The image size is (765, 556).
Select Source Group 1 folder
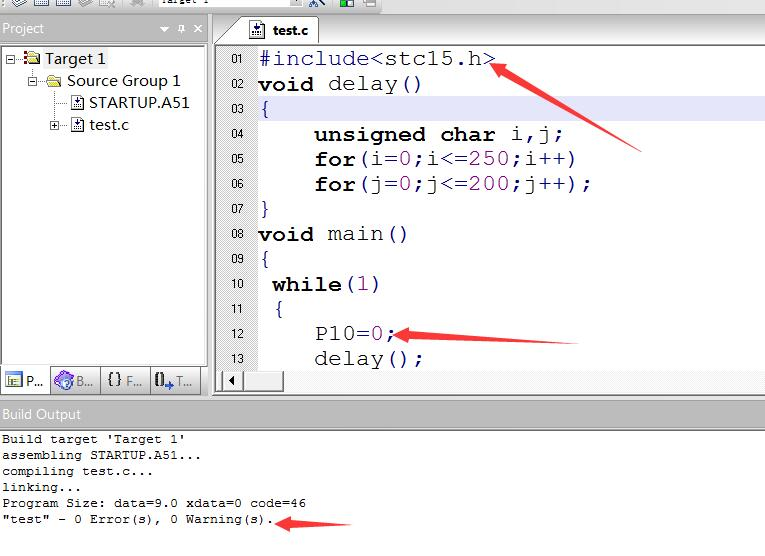pyautogui.click(x=123, y=80)
